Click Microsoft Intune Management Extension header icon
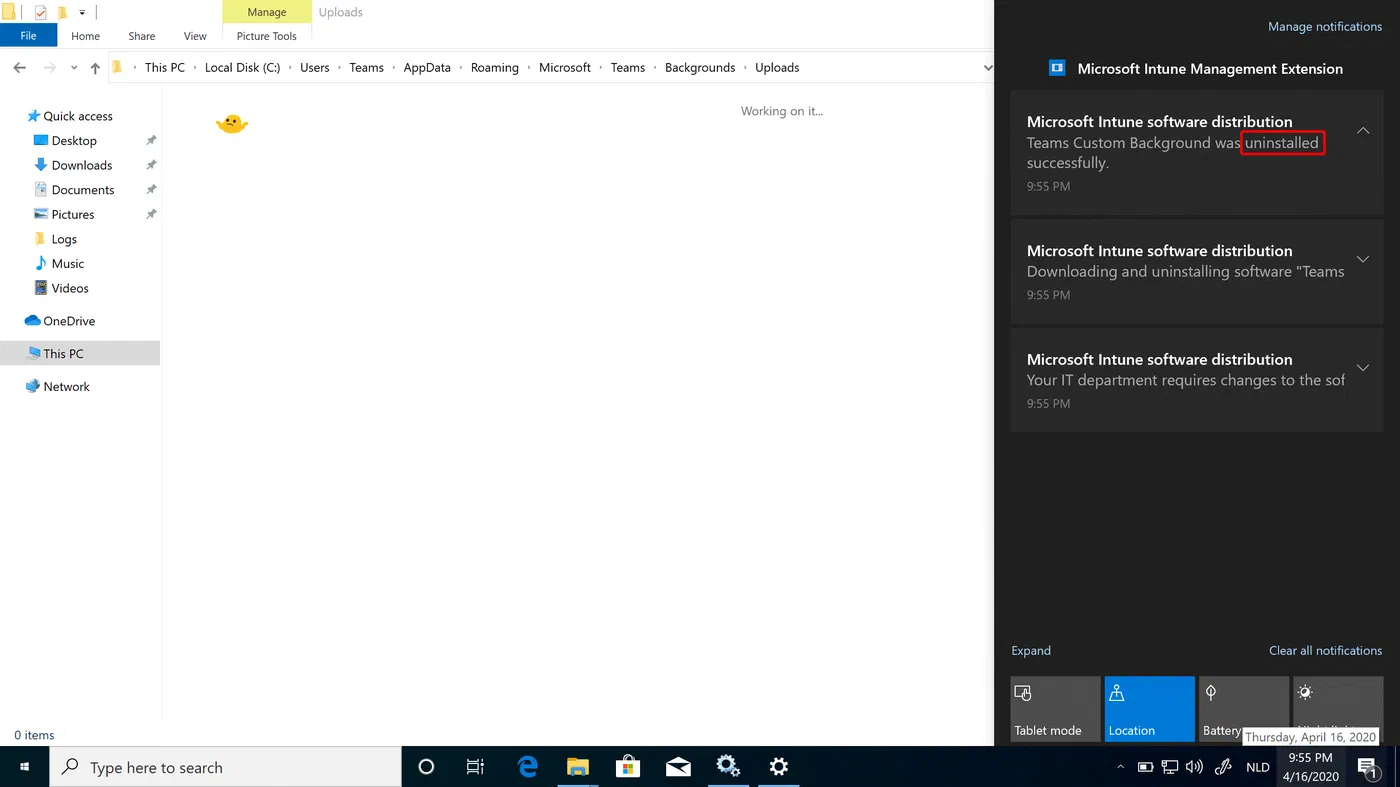The width and height of the screenshot is (1400, 787). [1057, 68]
